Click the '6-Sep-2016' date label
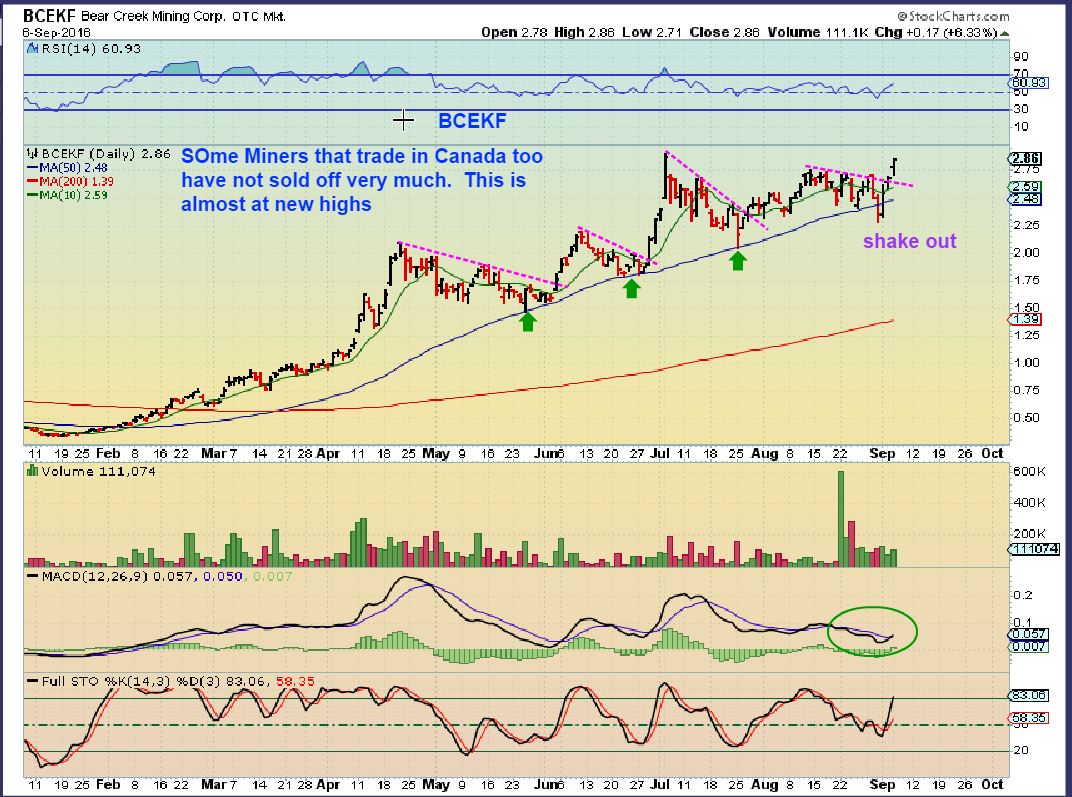This screenshot has height=797, width=1072. [57, 32]
